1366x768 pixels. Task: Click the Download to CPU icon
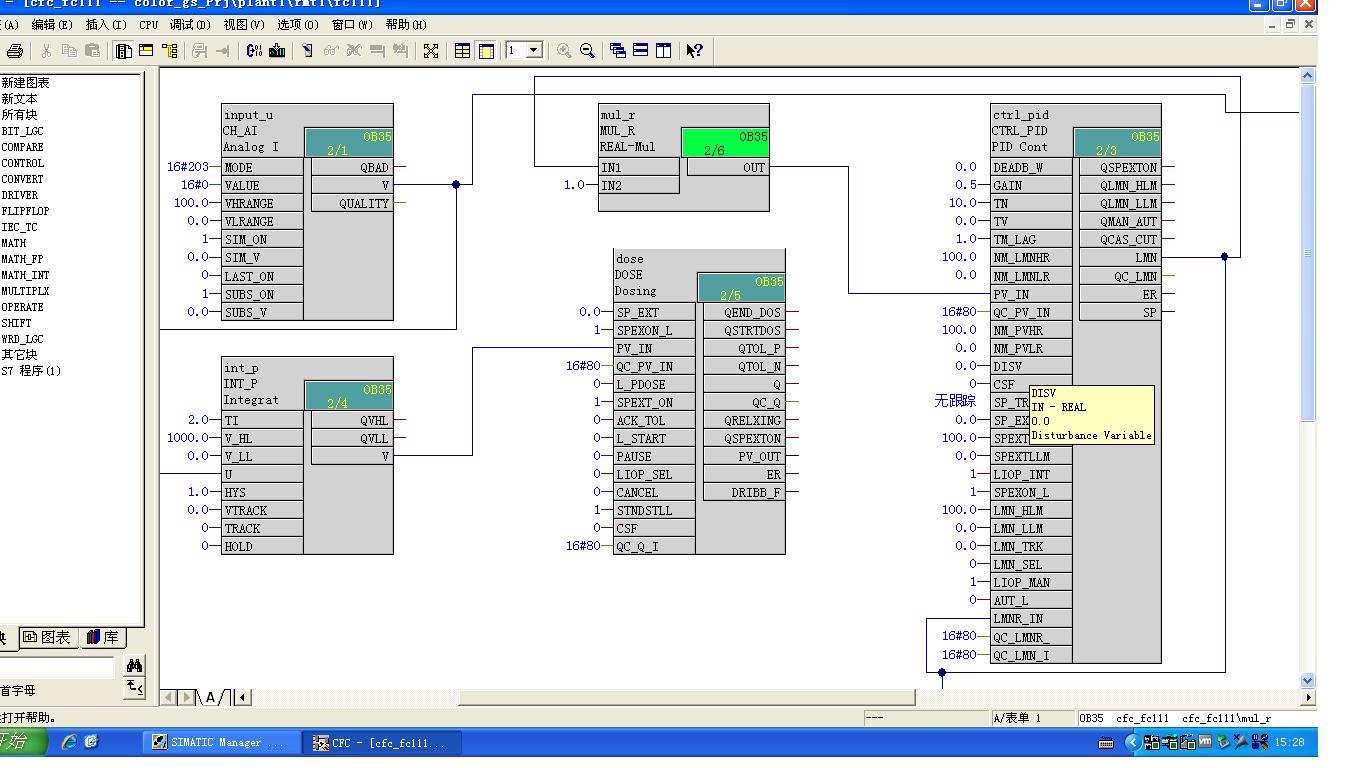pos(277,51)
